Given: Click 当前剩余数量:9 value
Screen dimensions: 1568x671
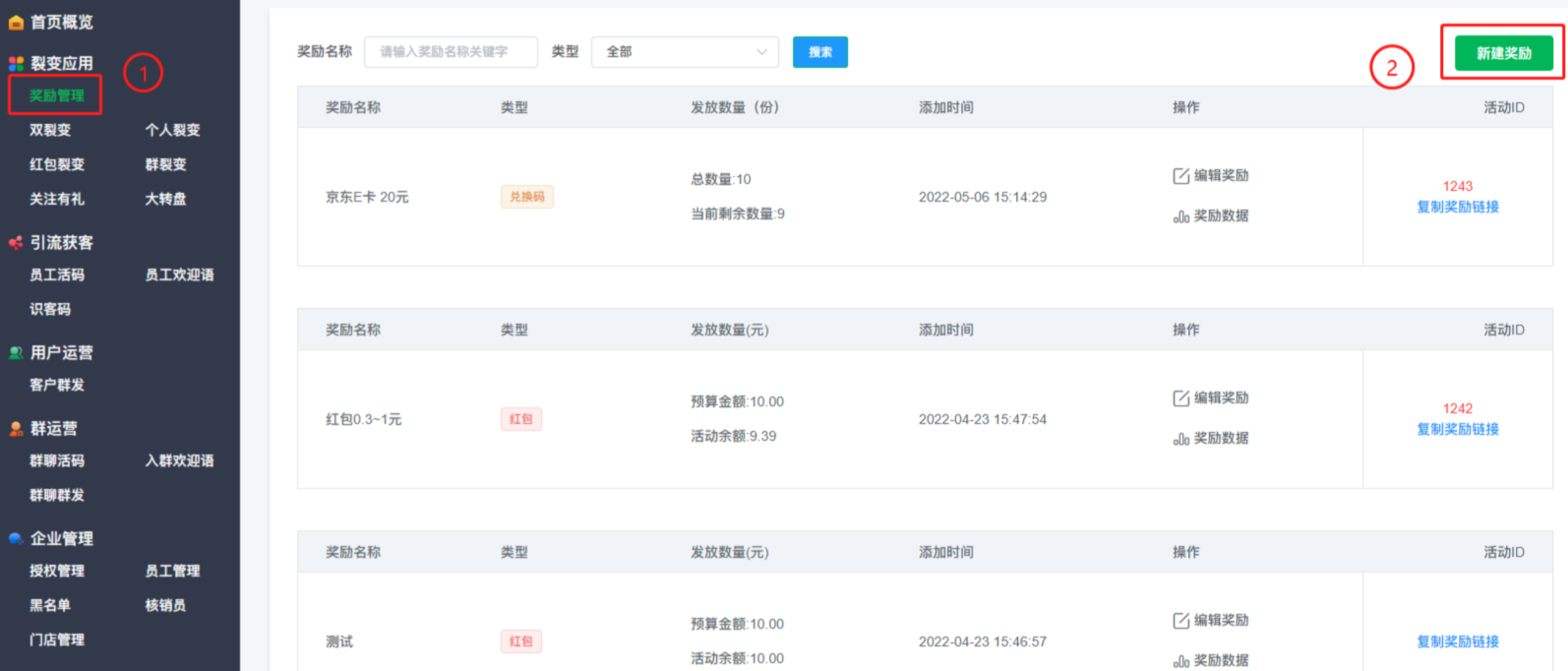Looking at the screenshot, I should click(738, 213).
